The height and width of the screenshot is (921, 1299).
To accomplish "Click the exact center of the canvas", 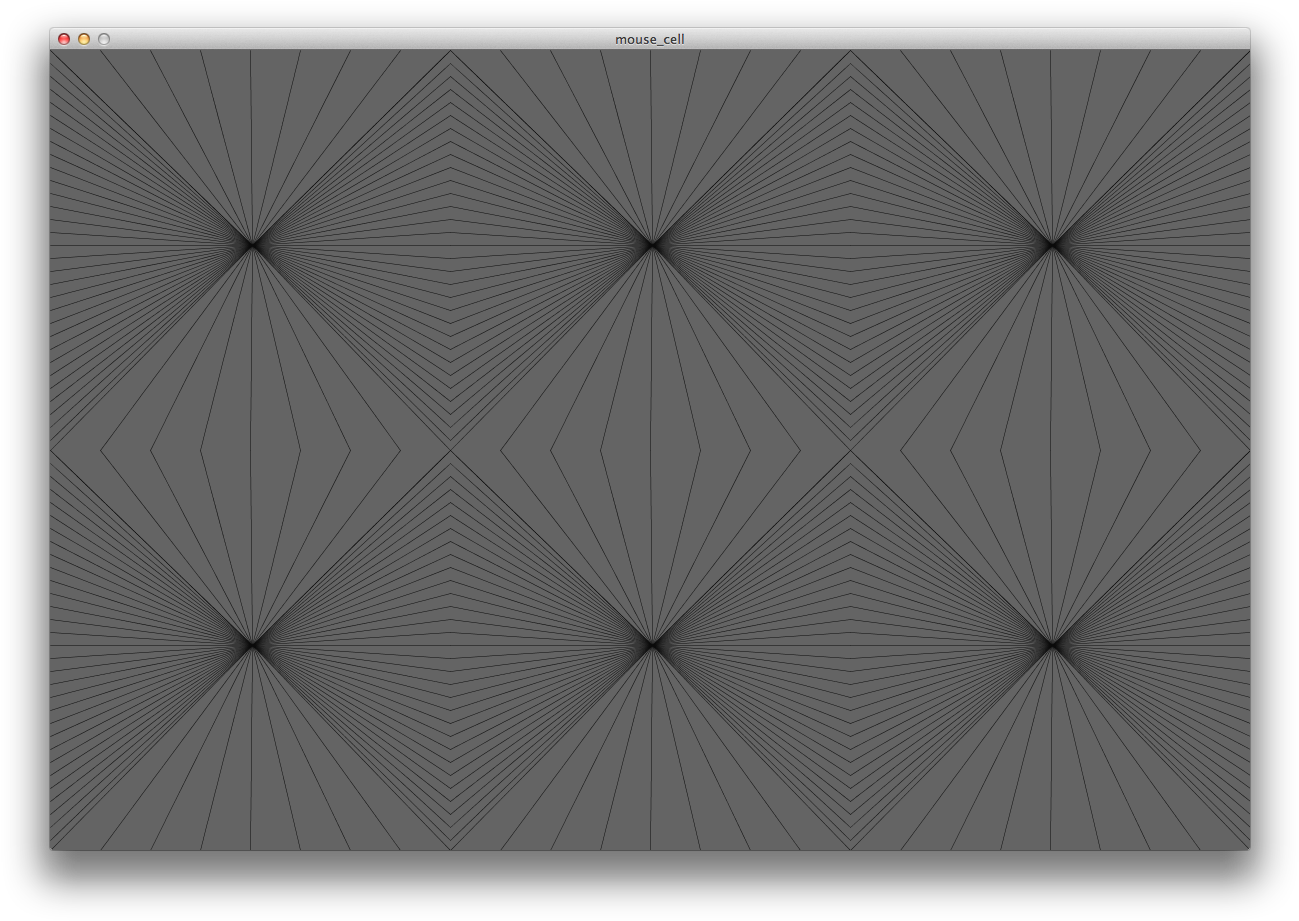I will coord(650,450).
